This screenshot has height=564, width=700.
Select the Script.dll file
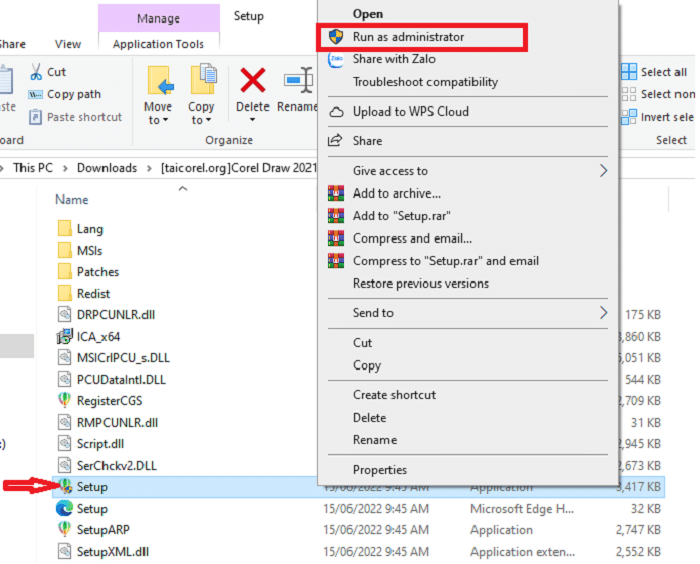[100, 444]
